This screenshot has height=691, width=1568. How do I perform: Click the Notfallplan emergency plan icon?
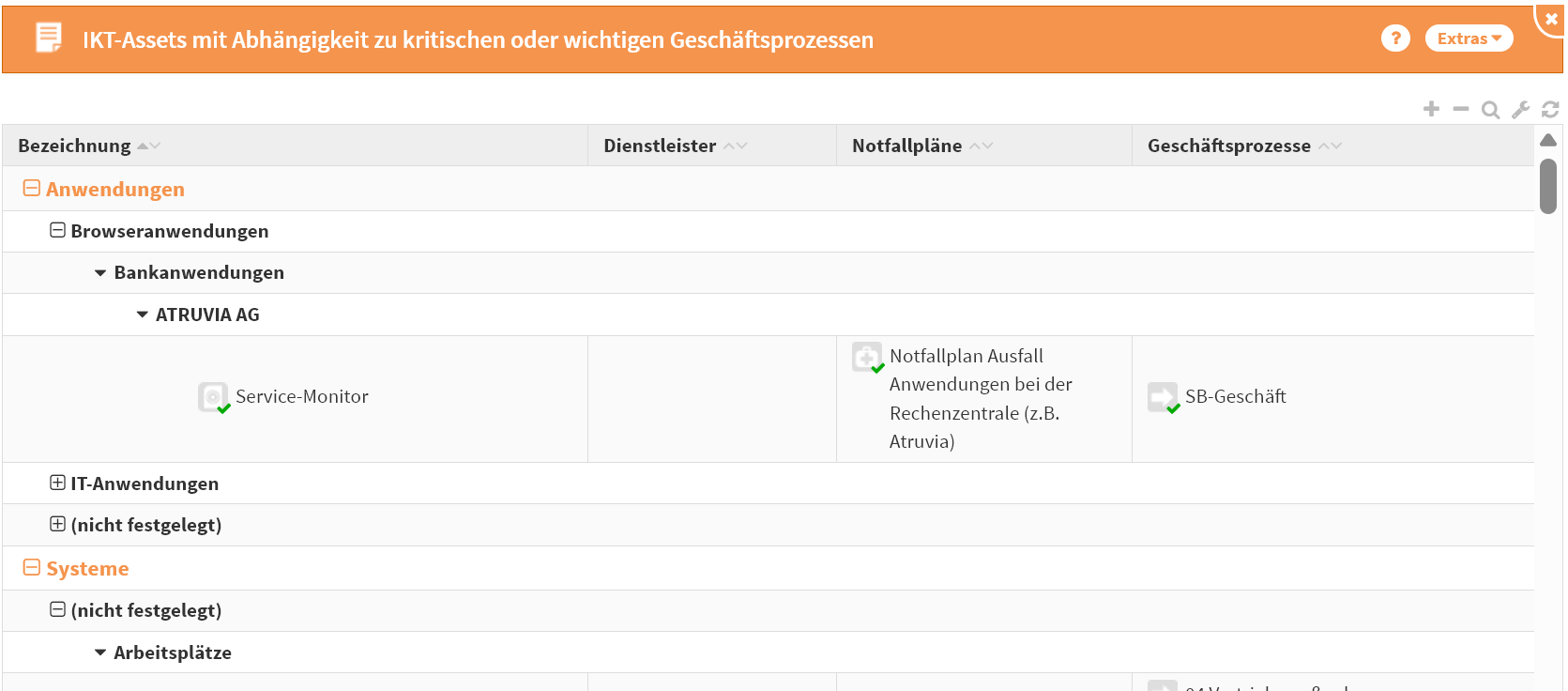[867, 357]
